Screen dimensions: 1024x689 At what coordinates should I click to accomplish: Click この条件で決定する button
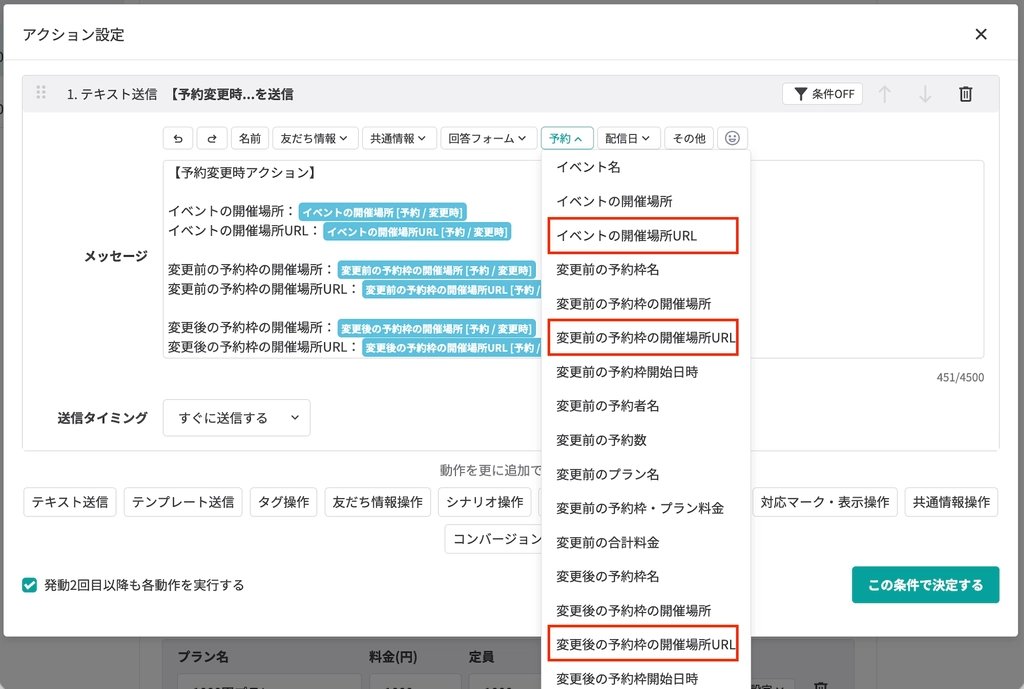(x=925, y=585)
